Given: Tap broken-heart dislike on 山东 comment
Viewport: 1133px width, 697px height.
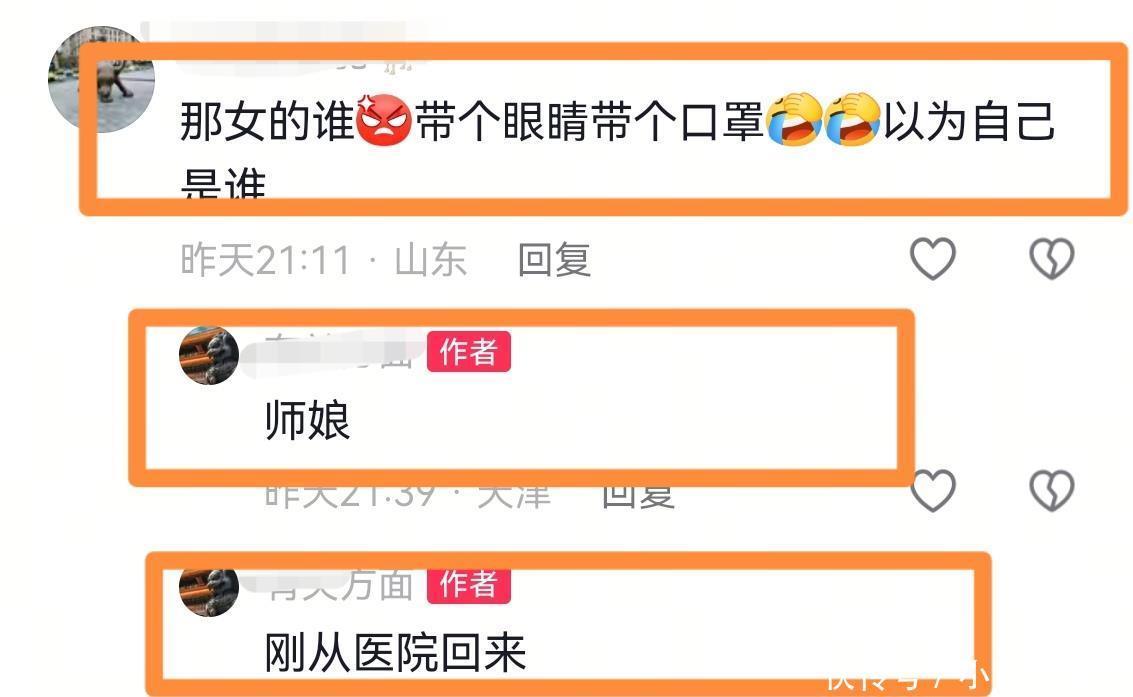Looking at the screenshot, I should pos(1051,259).
